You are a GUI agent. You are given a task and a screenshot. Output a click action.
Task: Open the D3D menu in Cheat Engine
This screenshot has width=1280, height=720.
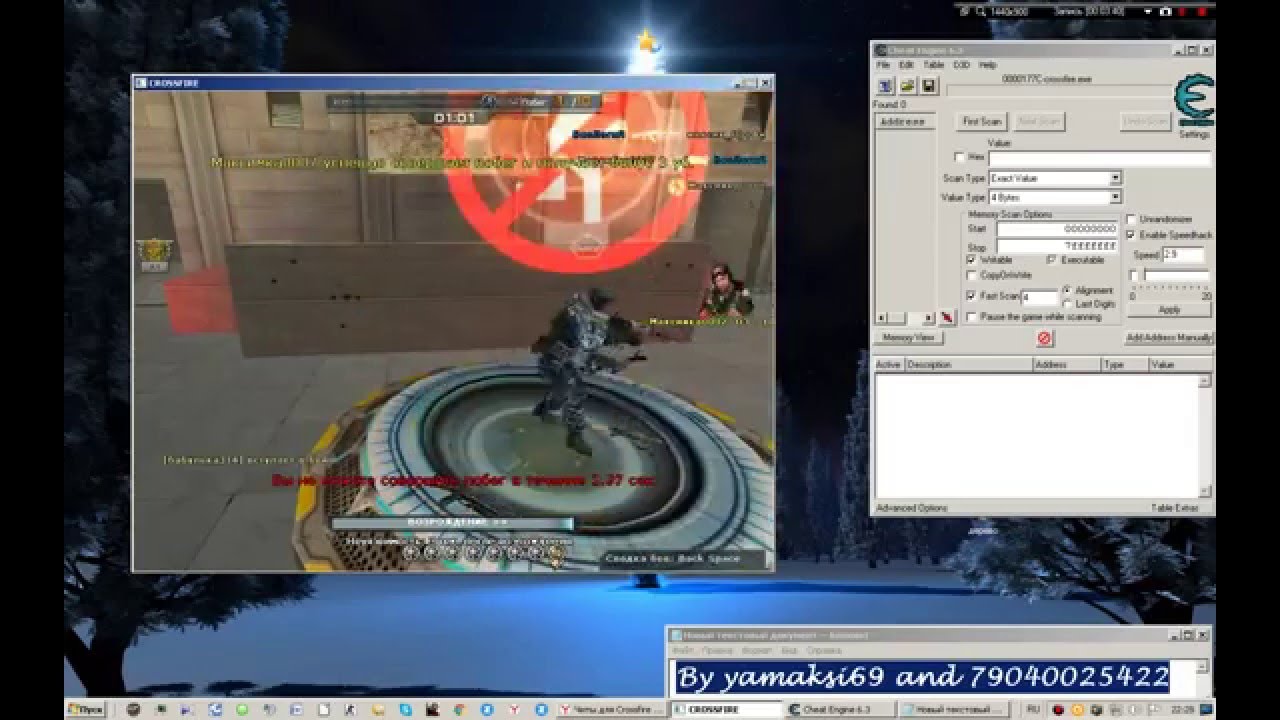(961, 65)
